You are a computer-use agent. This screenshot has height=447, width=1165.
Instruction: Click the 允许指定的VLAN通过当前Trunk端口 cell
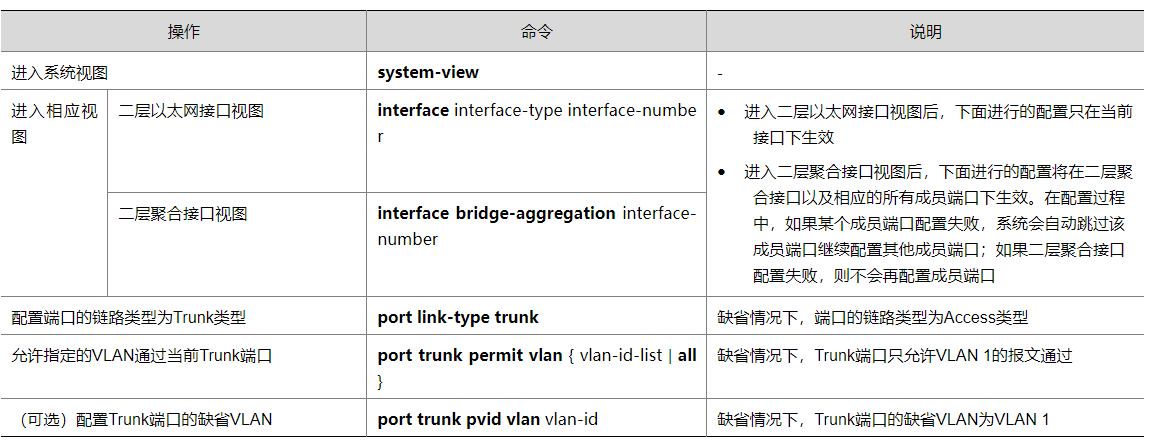pos(142,356)
